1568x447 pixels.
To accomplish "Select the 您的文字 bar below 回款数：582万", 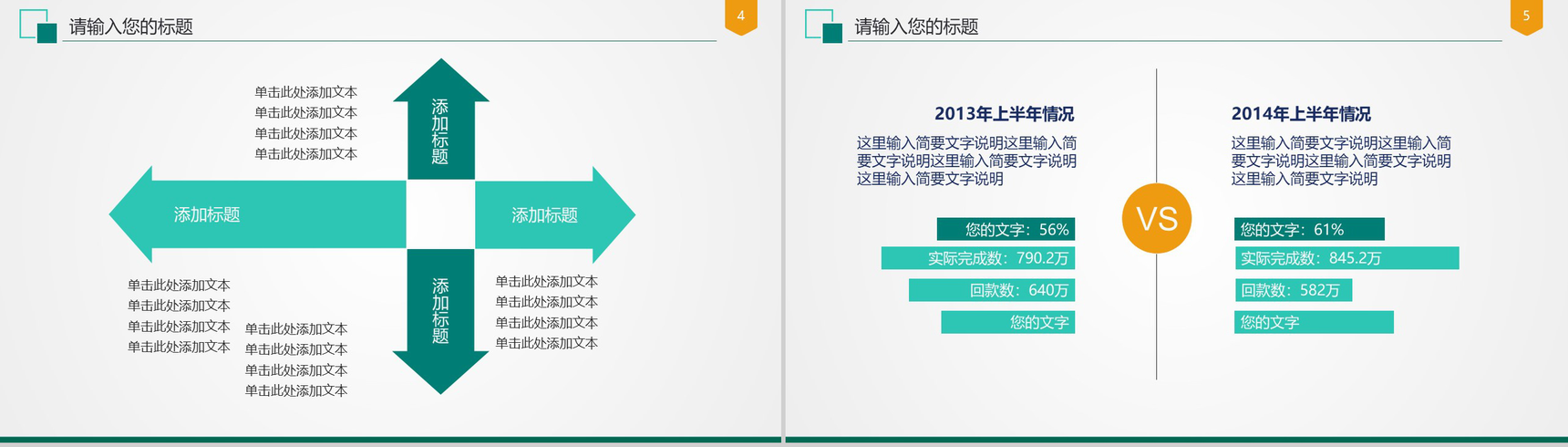I will [1314, 322].
